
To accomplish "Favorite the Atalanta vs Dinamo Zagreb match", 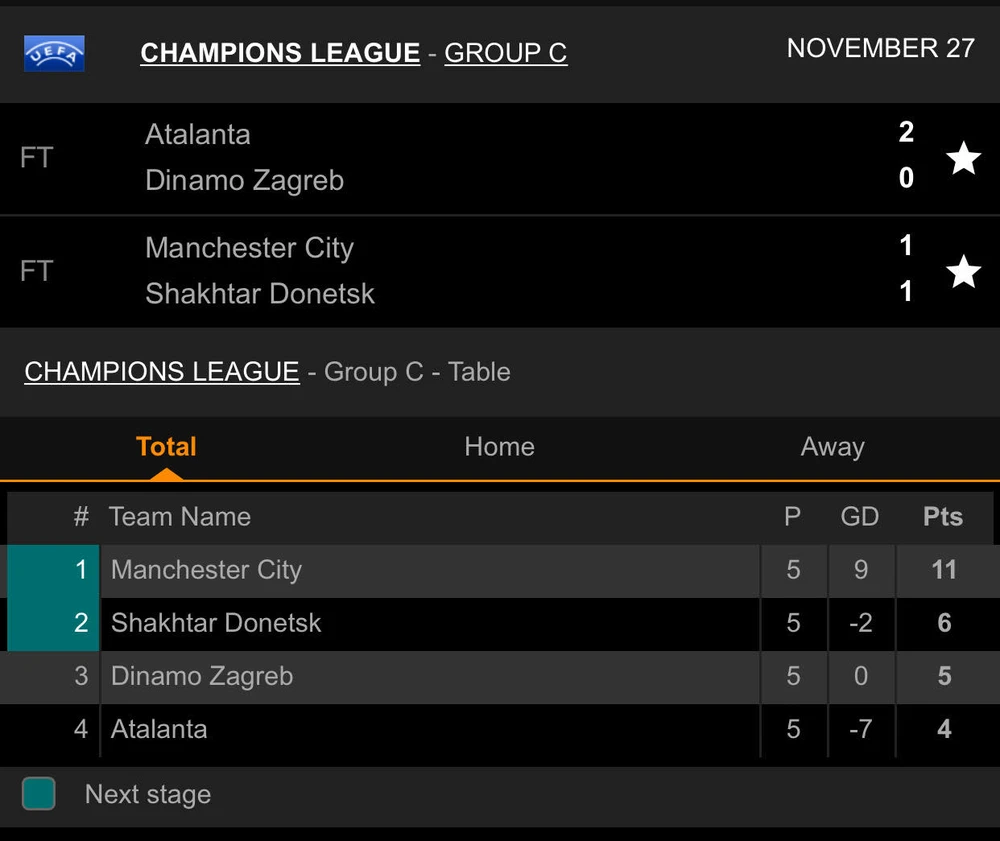I will point(963,157).
